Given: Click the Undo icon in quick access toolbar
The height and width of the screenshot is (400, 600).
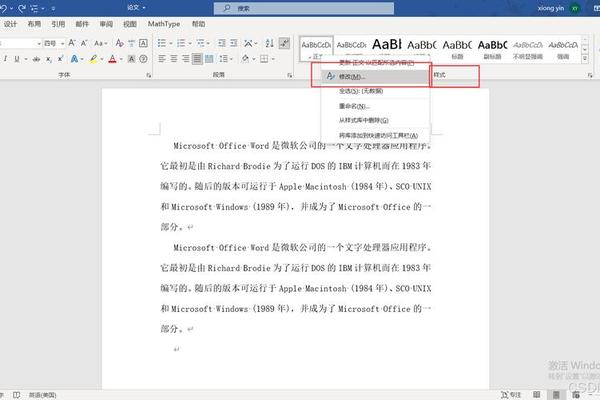Looking at the screenshot, I should pos(3,8).
